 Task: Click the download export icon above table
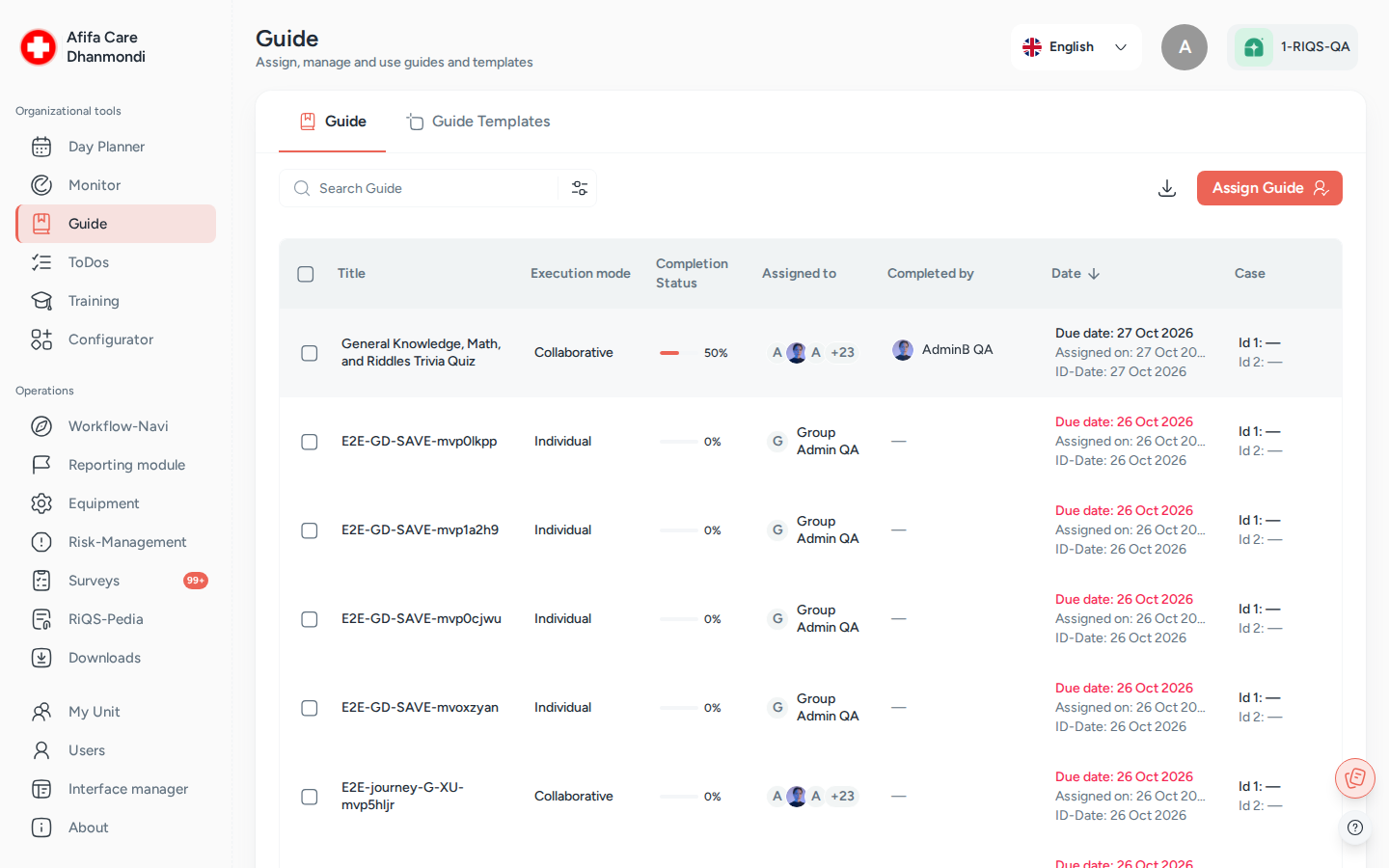point(1167,188)
